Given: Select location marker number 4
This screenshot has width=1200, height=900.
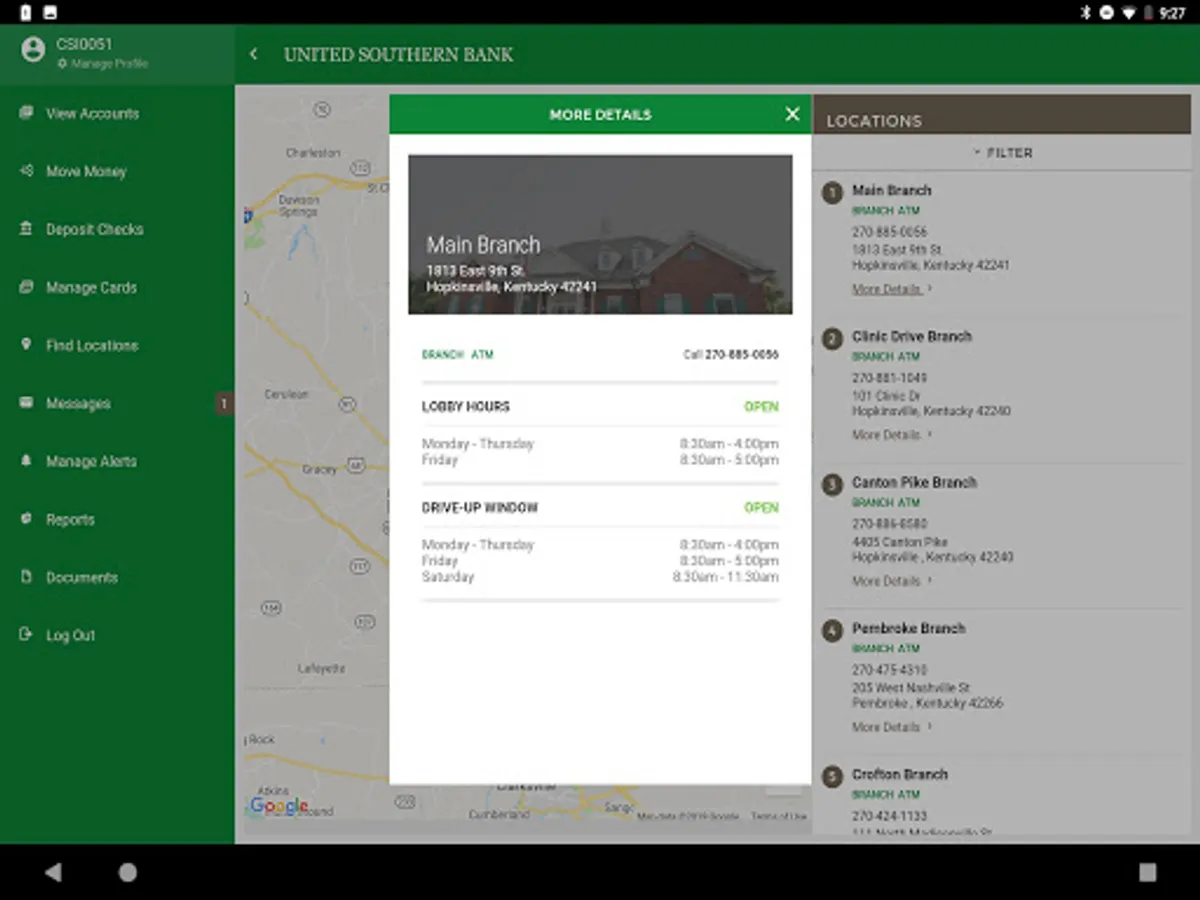Looking at the screenshot, I should pos(832,630).
